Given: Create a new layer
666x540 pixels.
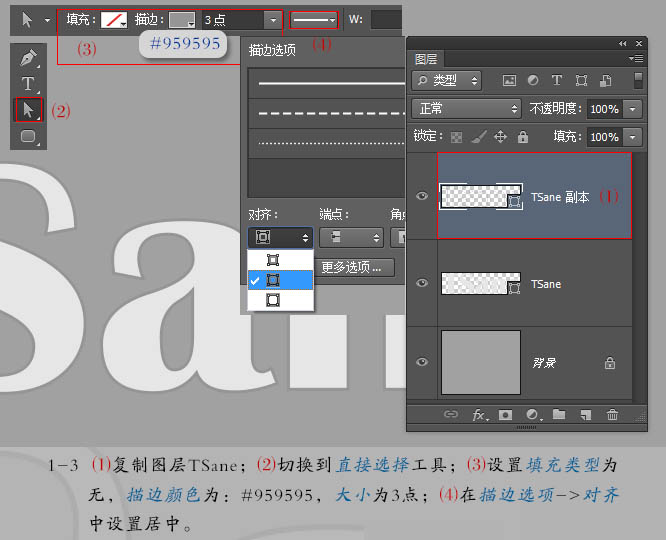Looking at the screenshot, I should [586, 415].
